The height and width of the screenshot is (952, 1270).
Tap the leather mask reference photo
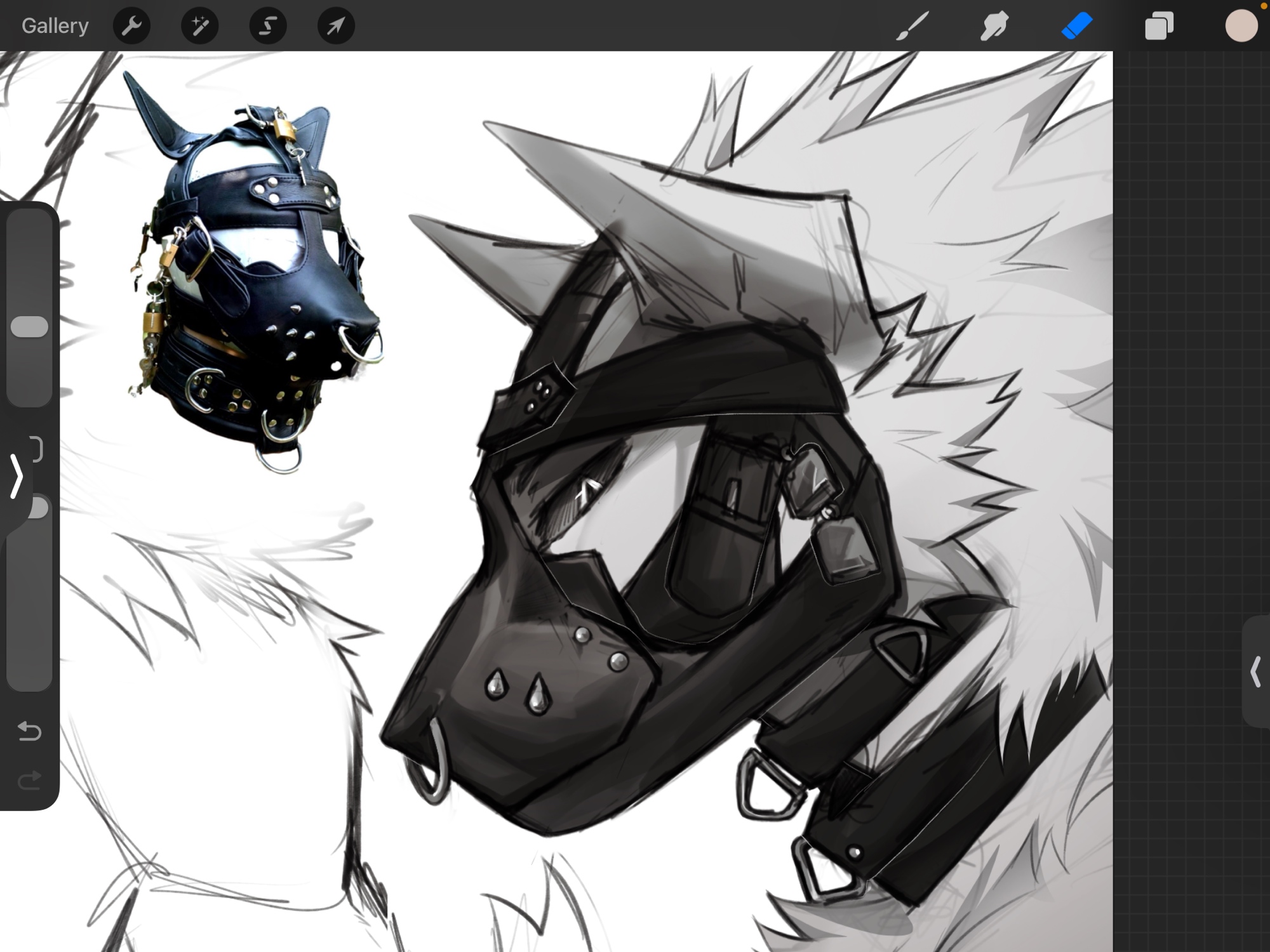(x=254, y=273)
